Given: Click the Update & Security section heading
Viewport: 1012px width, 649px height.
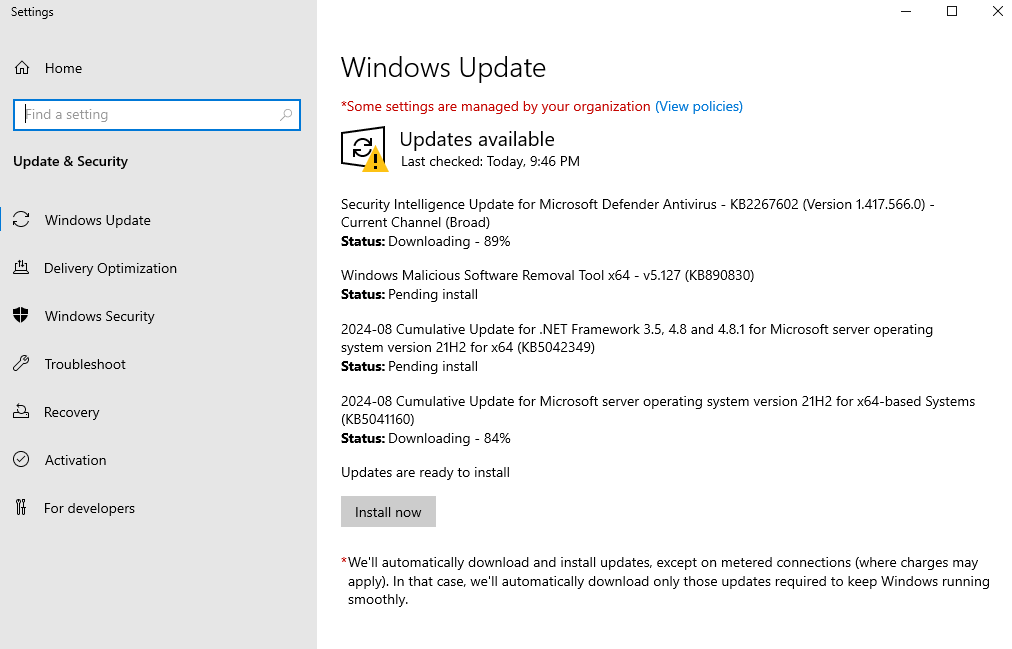Looking at the screenshot, I should 70,161.
